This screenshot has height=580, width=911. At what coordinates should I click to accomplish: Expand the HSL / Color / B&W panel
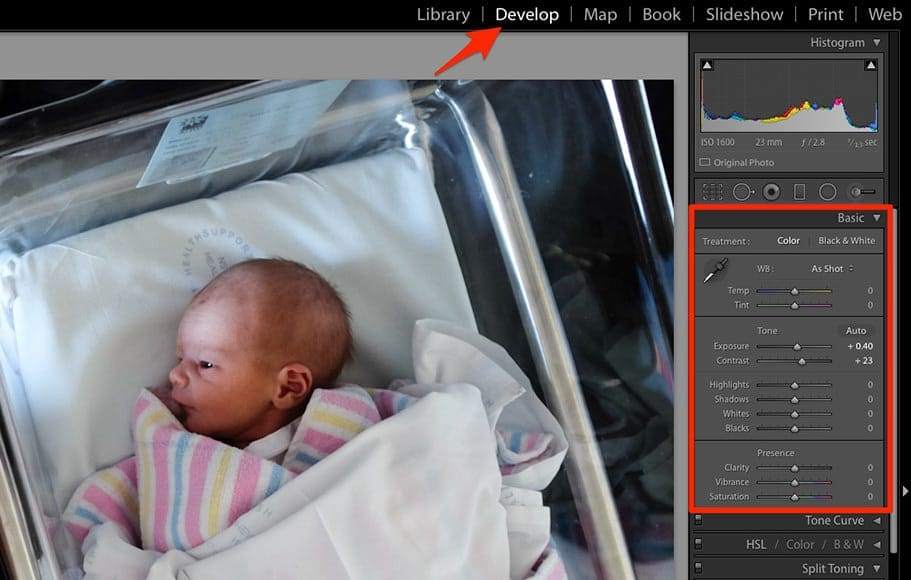click(877, 545)
